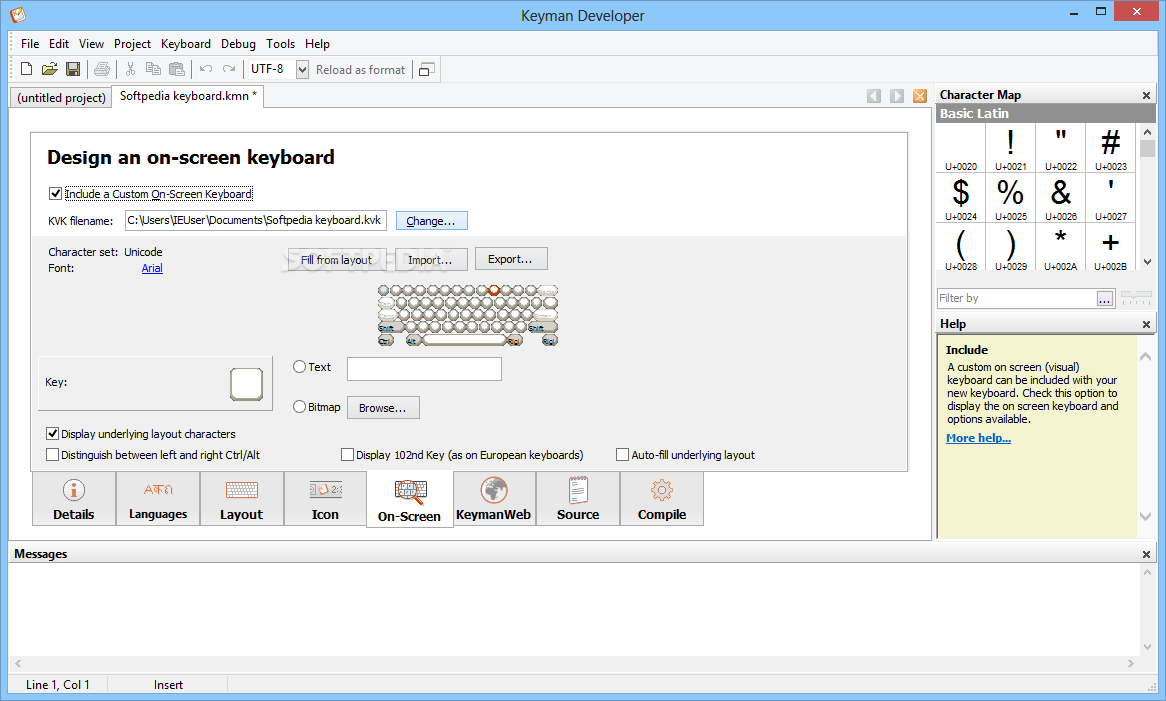The width and height of the screenshot is (1166, 701).
Task: Enable Distinguish between left and right Ctrl/Alt
Action: pyautogui.click(x=53, y=454)
